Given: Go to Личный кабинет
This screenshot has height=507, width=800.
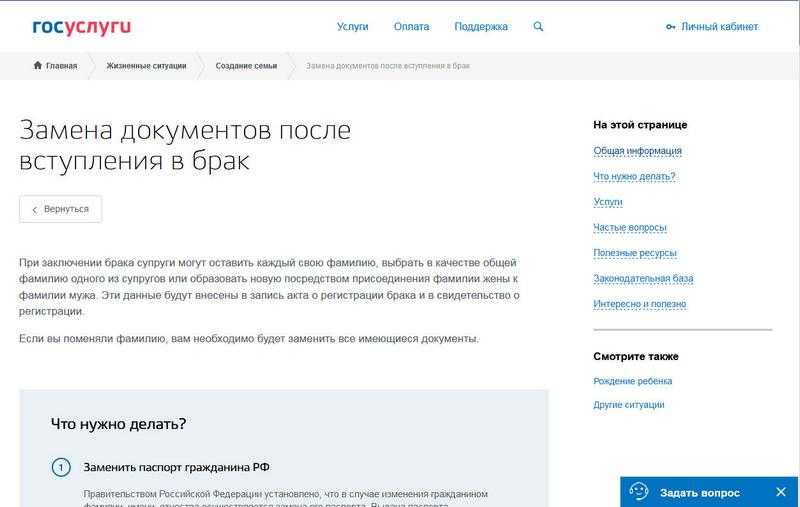Looking at the screenshot, I should tap(719, 27).
